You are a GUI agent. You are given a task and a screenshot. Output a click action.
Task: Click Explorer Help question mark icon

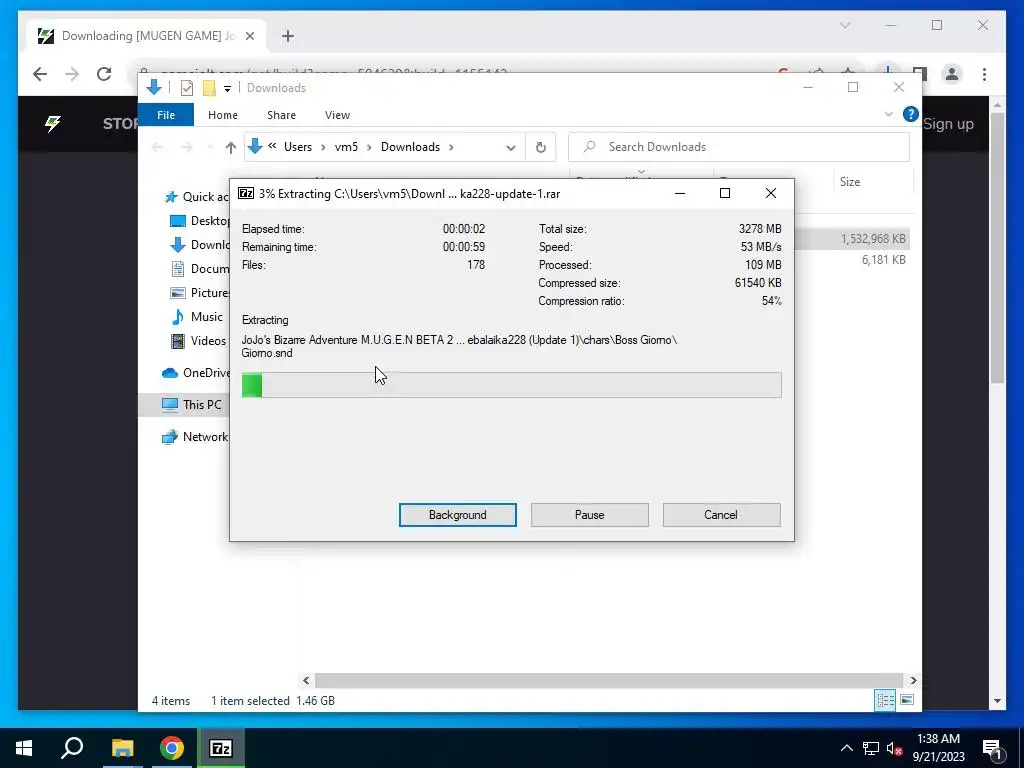(x=910, y=114)
